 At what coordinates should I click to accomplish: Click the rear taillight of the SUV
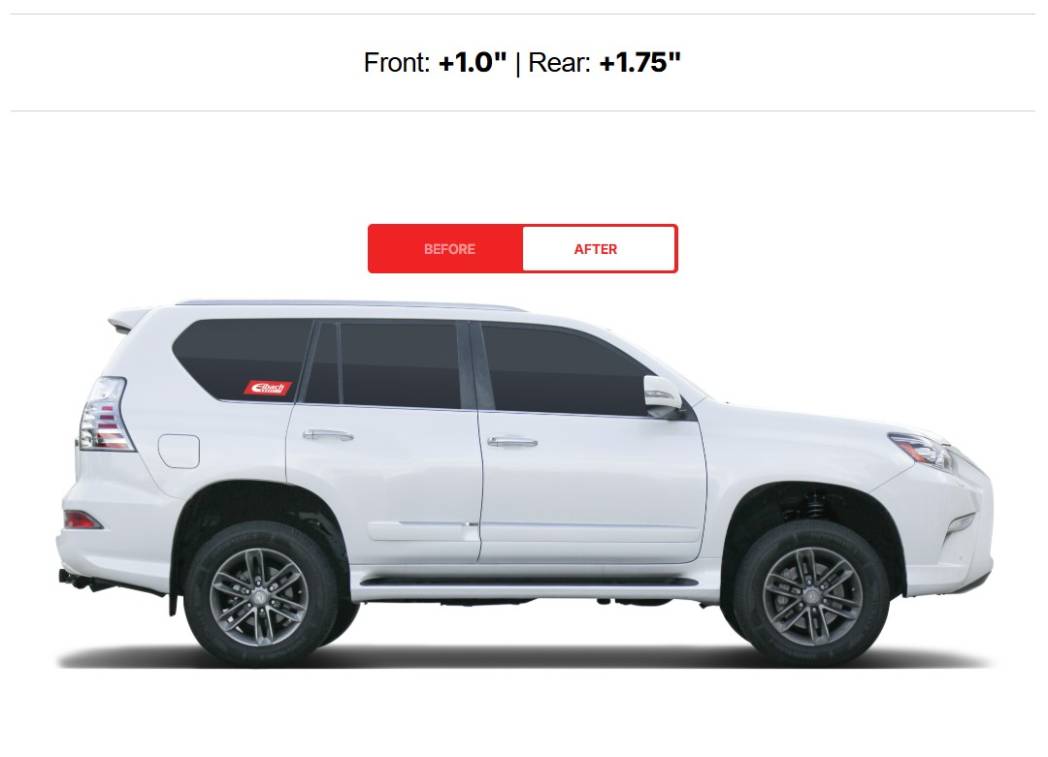pos(104,414)
